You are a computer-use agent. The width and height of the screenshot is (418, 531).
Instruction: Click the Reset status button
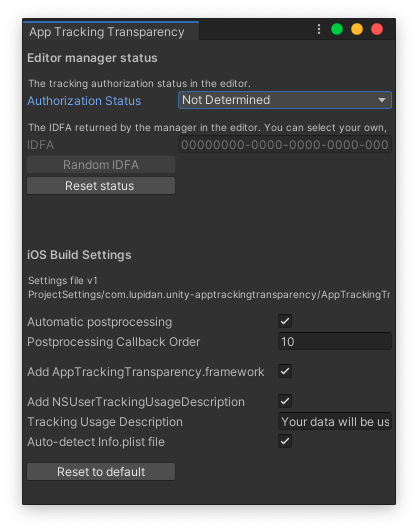101,186
